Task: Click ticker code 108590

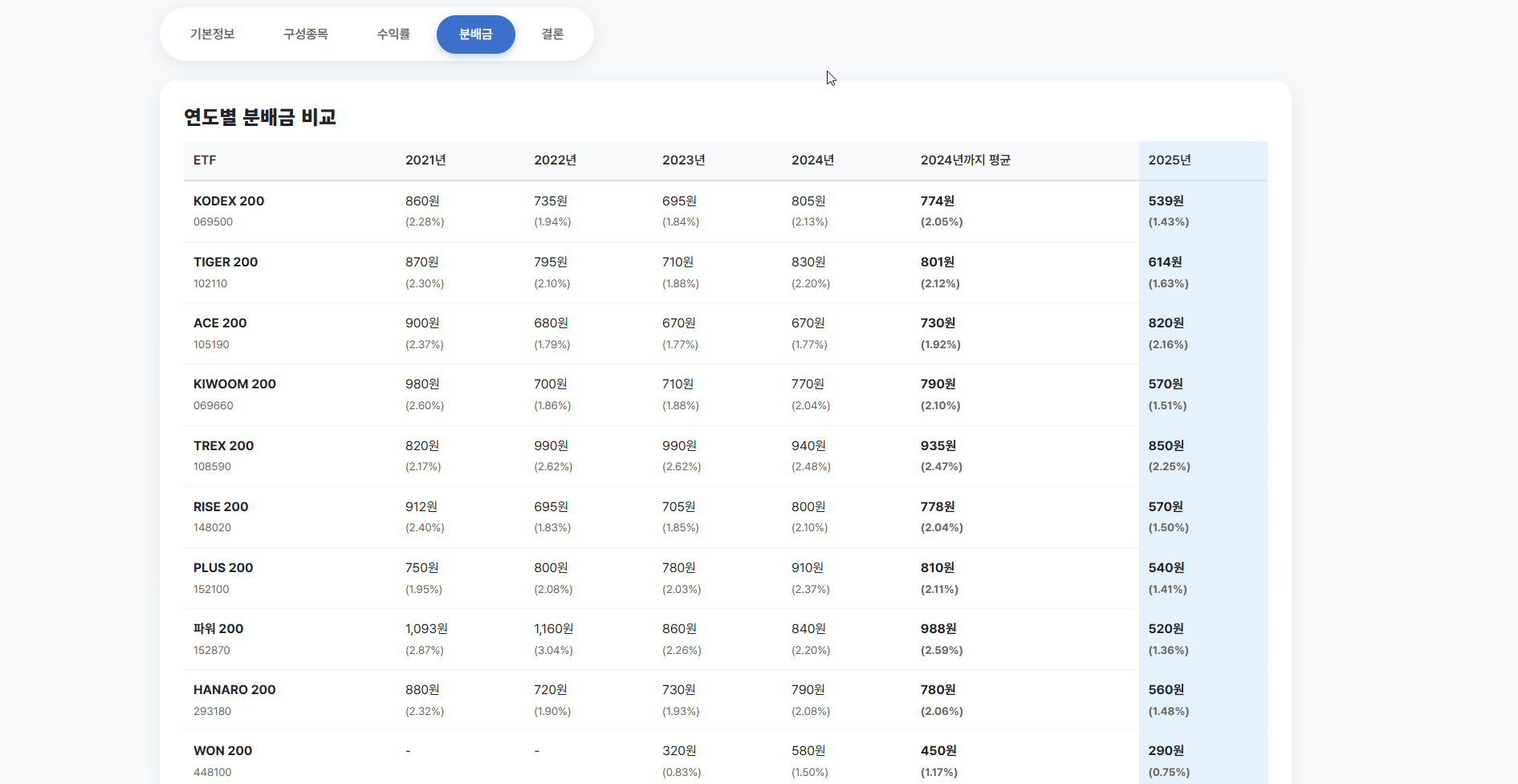Action: pos(212,467)
